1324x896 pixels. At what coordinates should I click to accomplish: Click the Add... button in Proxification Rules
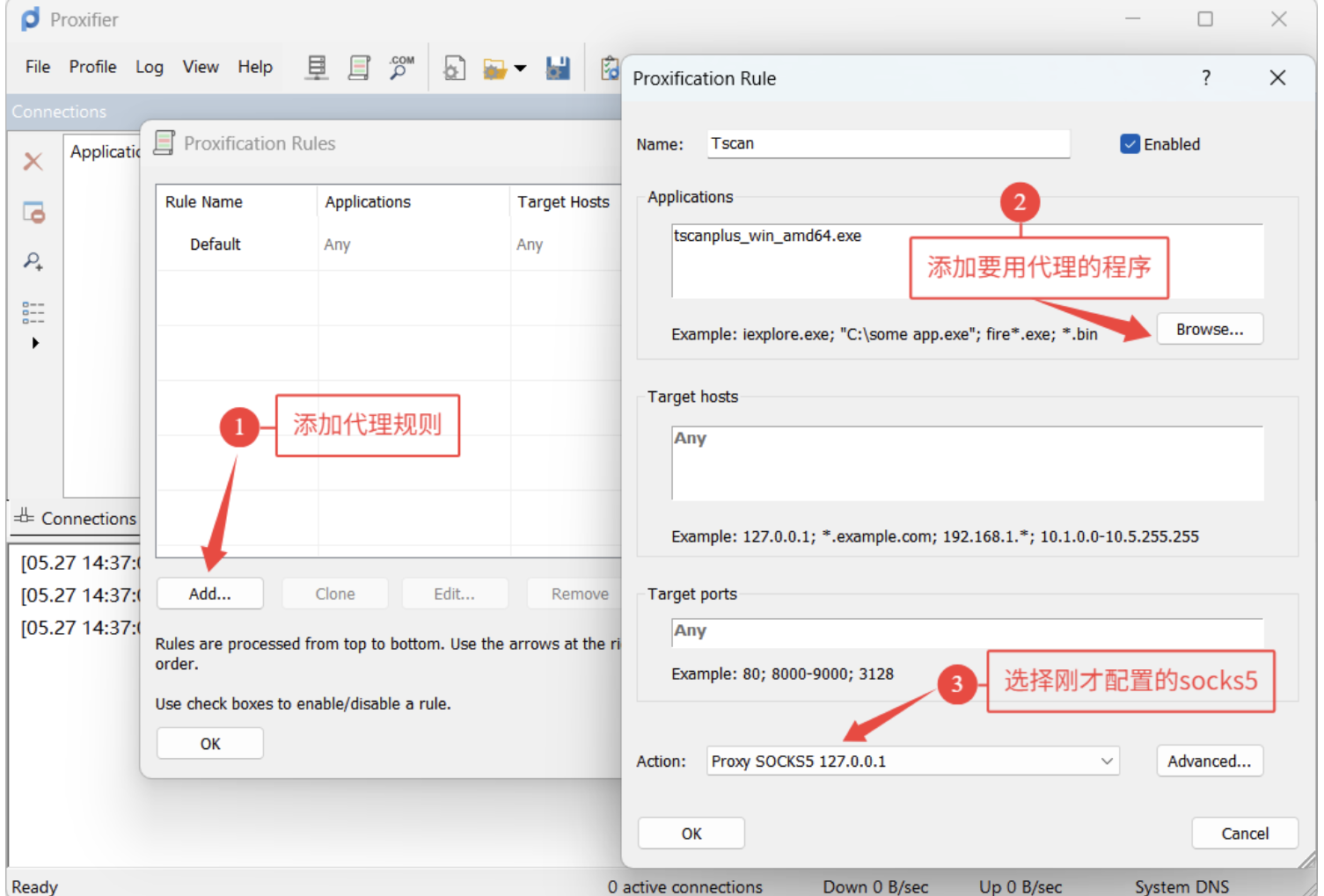(210, 594)
